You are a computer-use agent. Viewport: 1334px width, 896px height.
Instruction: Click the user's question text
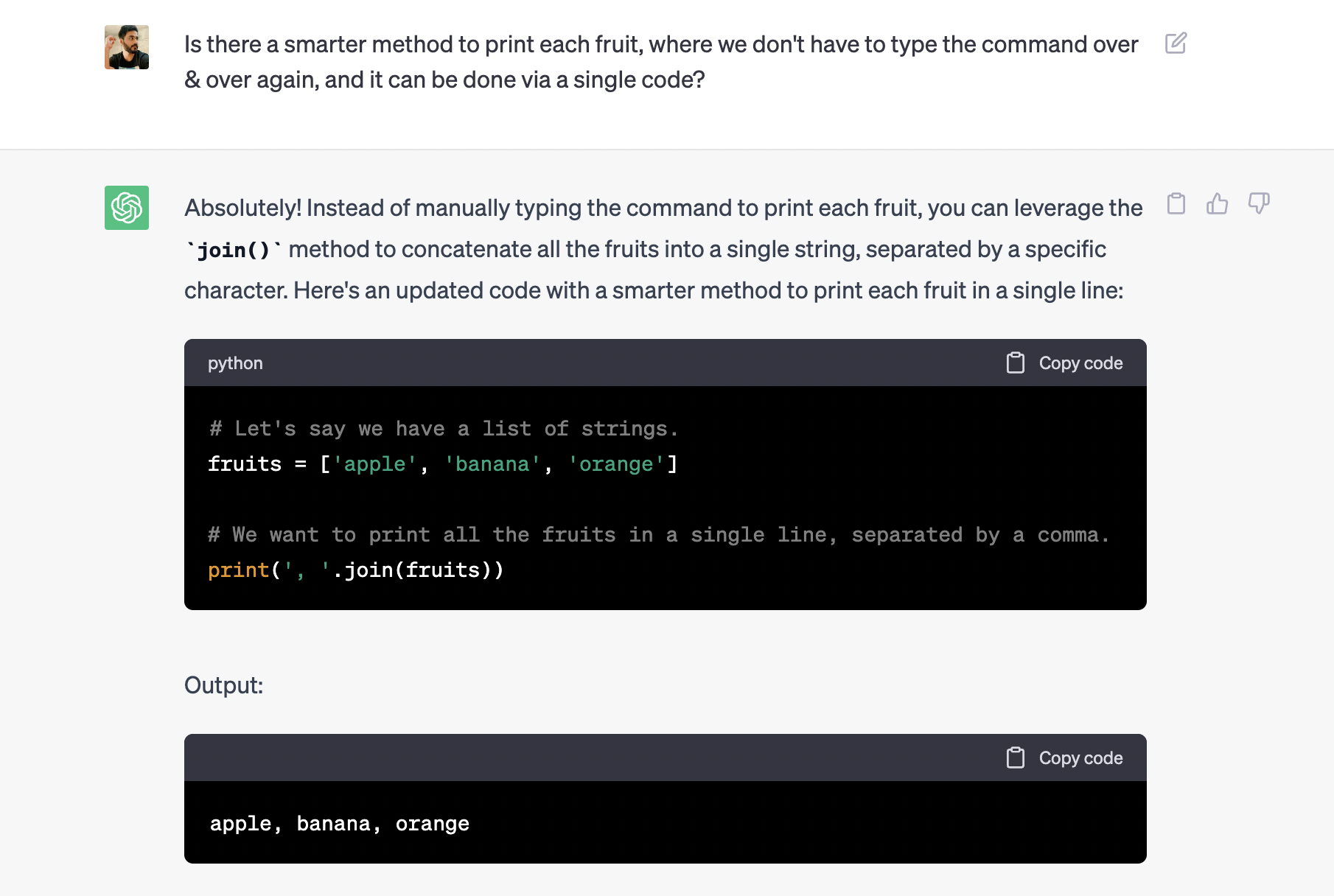coord(660,44)
